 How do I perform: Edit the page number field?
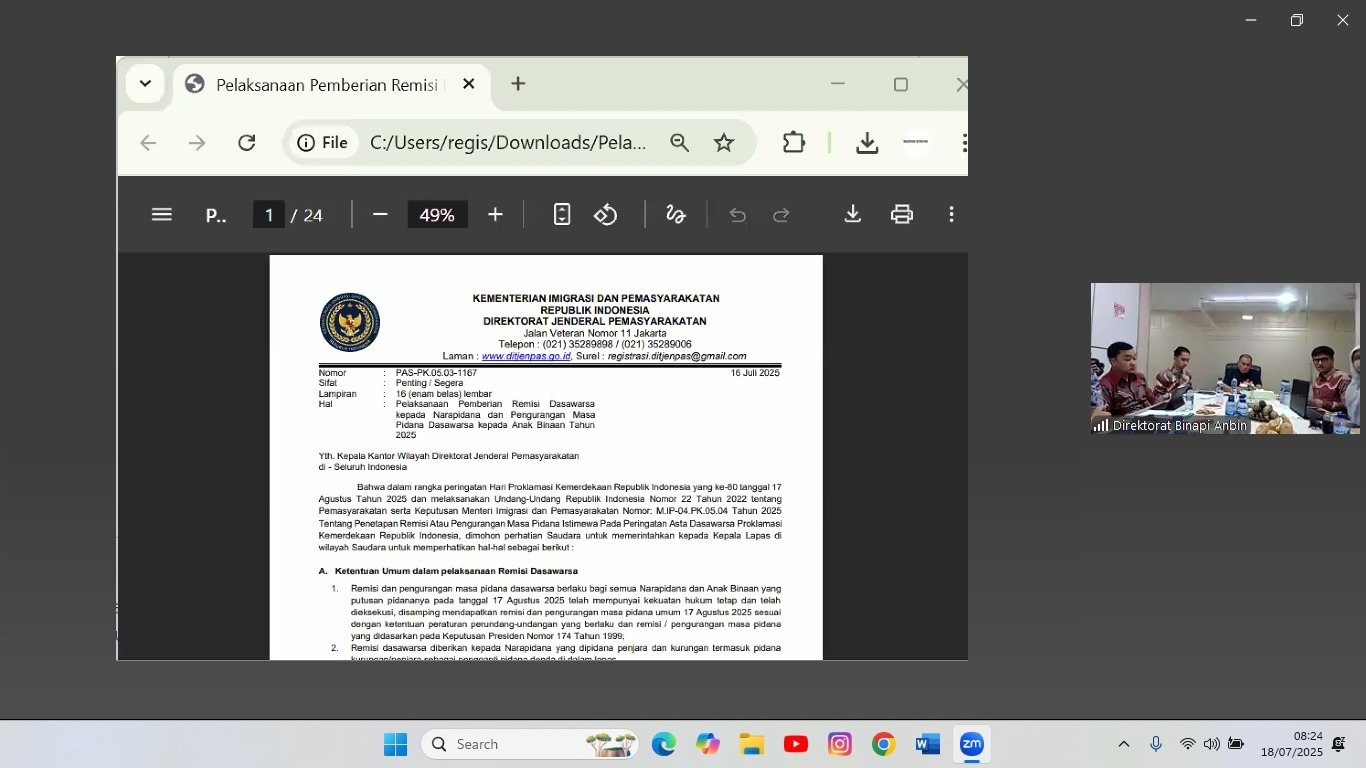point(268,215)
